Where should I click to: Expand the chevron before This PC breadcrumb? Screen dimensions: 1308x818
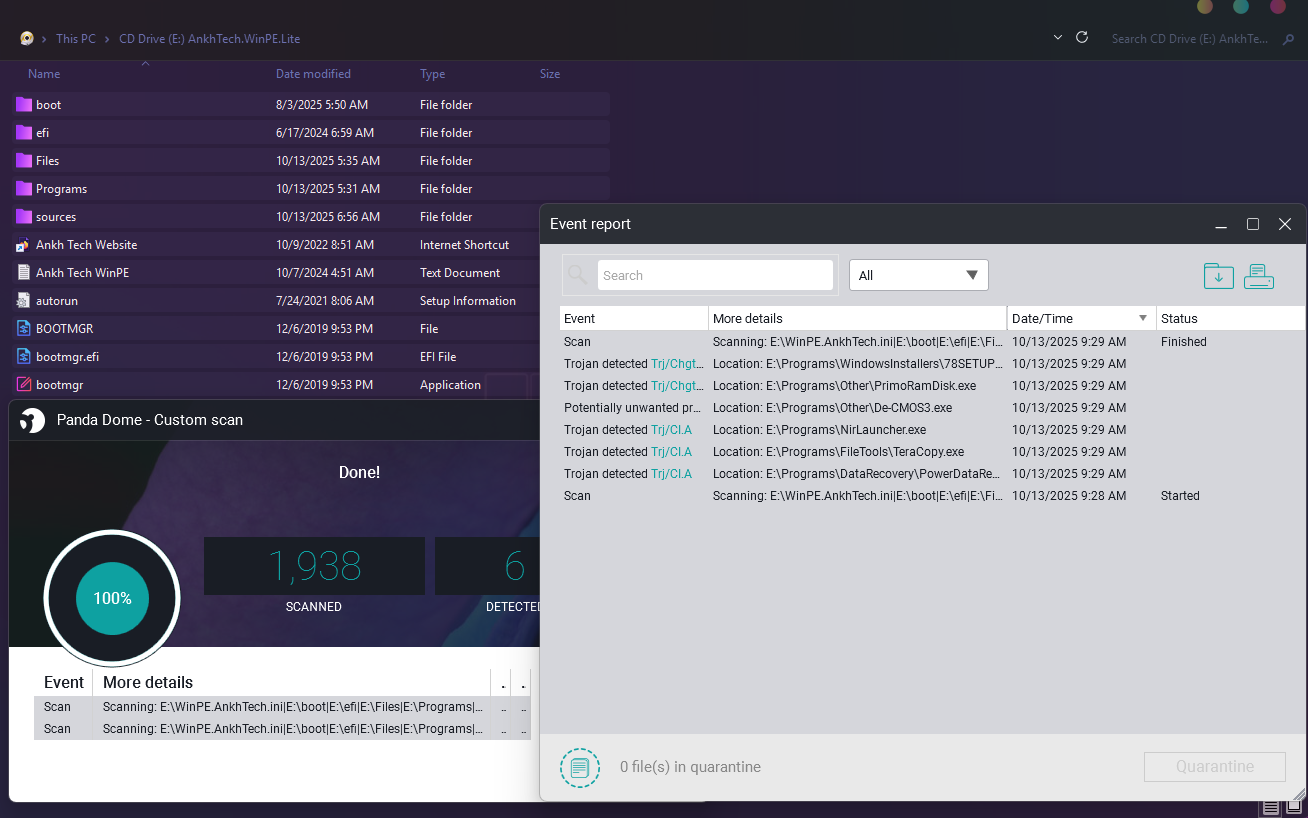click(x=46, y=39)
